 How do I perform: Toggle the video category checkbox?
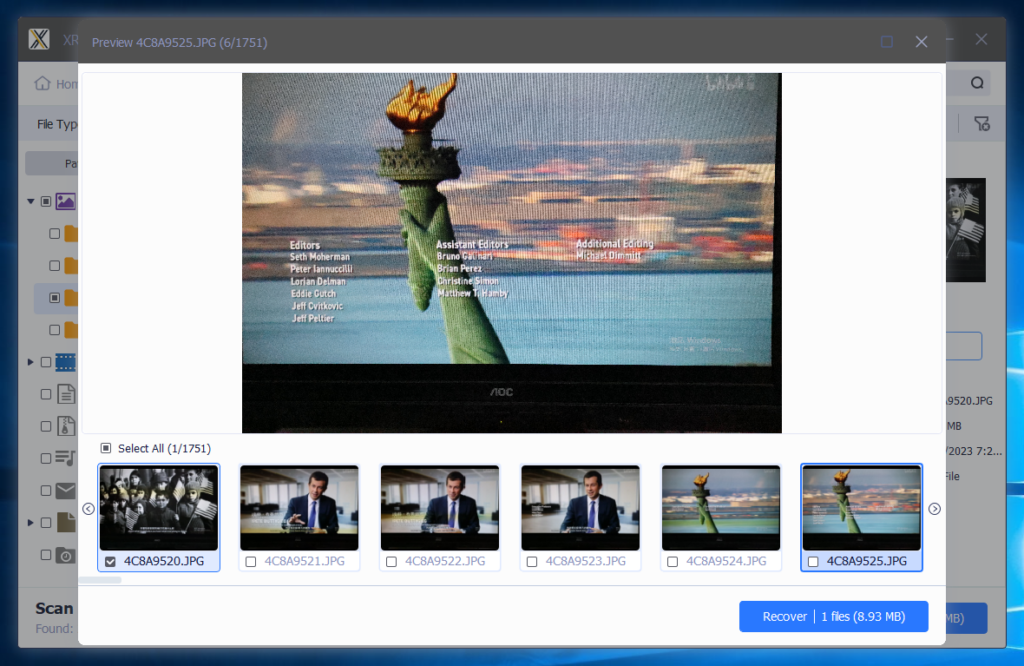[46, 362]
